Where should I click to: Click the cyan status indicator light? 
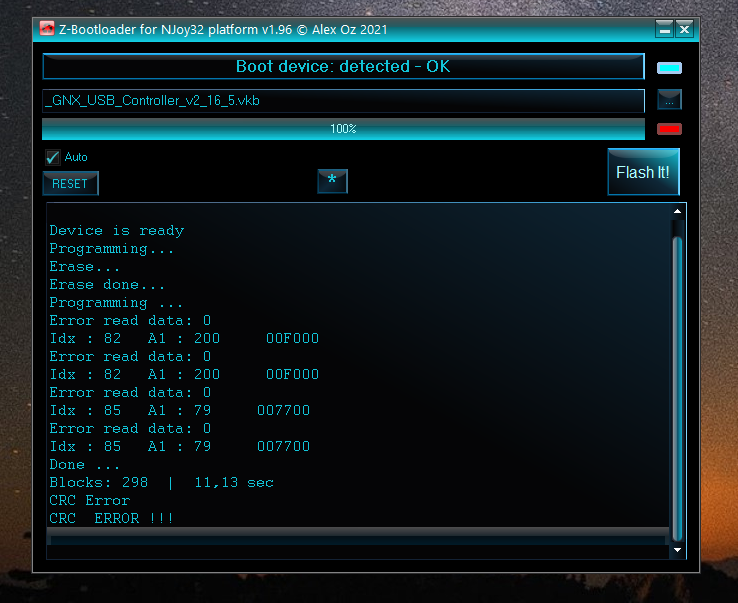669,68
